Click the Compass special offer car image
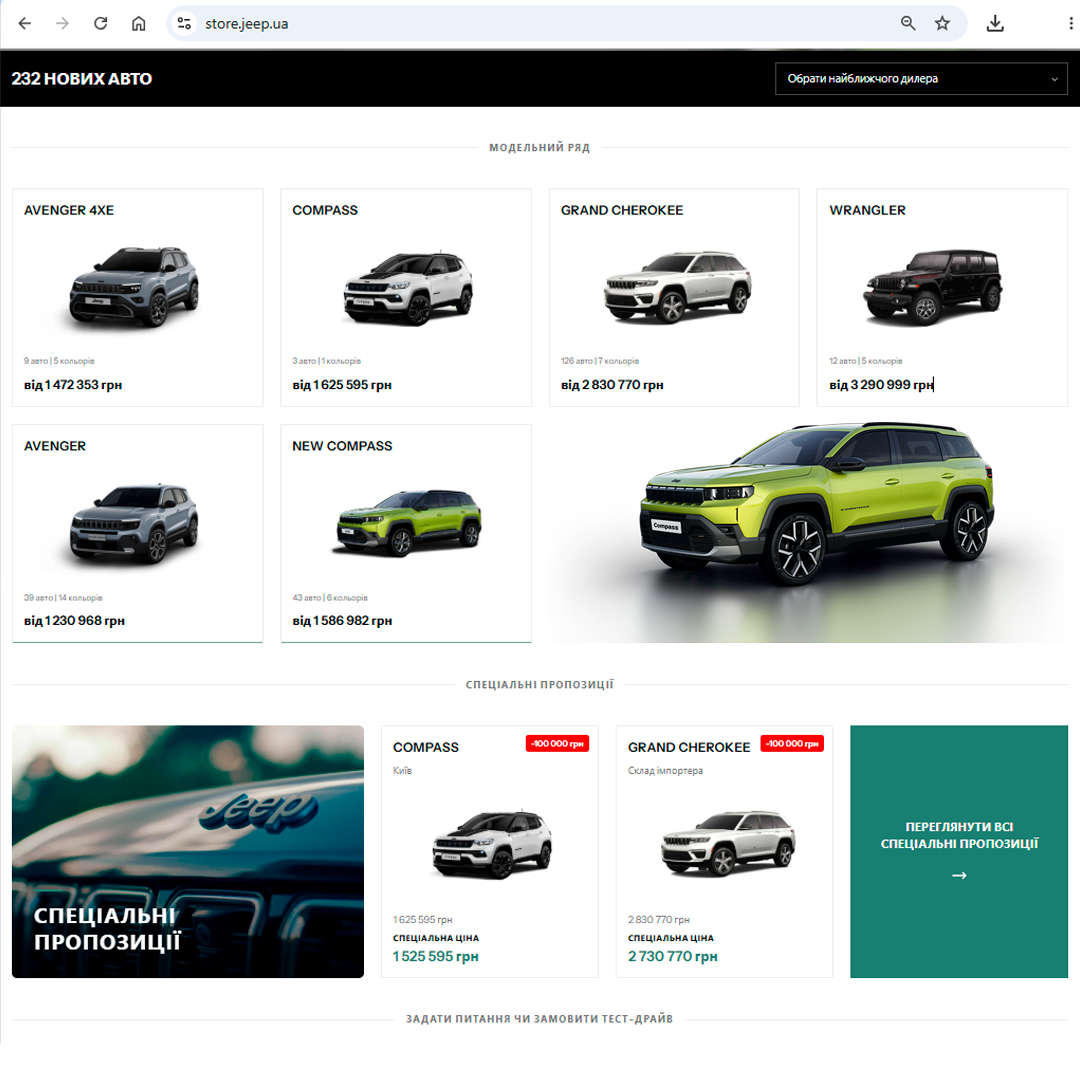 (492, 844)
